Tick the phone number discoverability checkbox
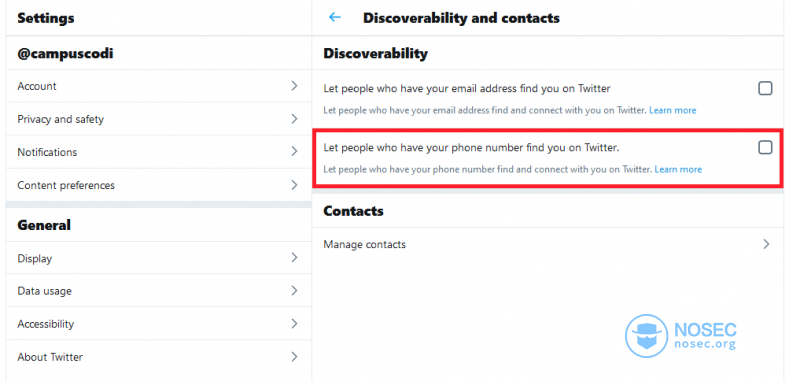 coord(765,147)
